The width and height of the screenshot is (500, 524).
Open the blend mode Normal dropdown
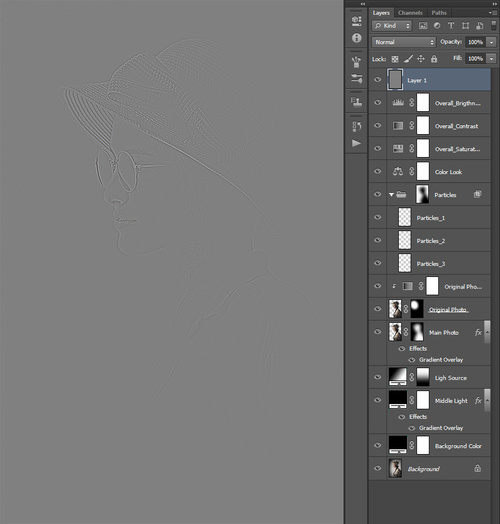403,42
